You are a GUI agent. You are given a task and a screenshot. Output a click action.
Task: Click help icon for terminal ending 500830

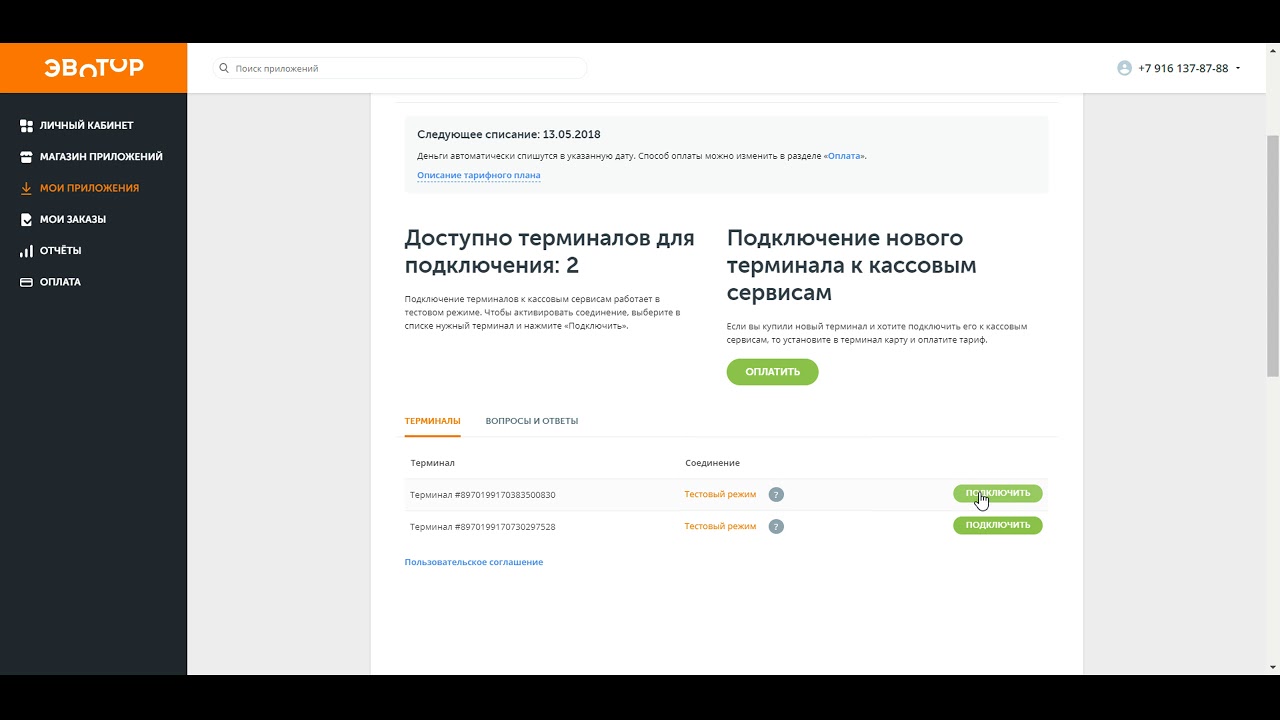(776, 494)
